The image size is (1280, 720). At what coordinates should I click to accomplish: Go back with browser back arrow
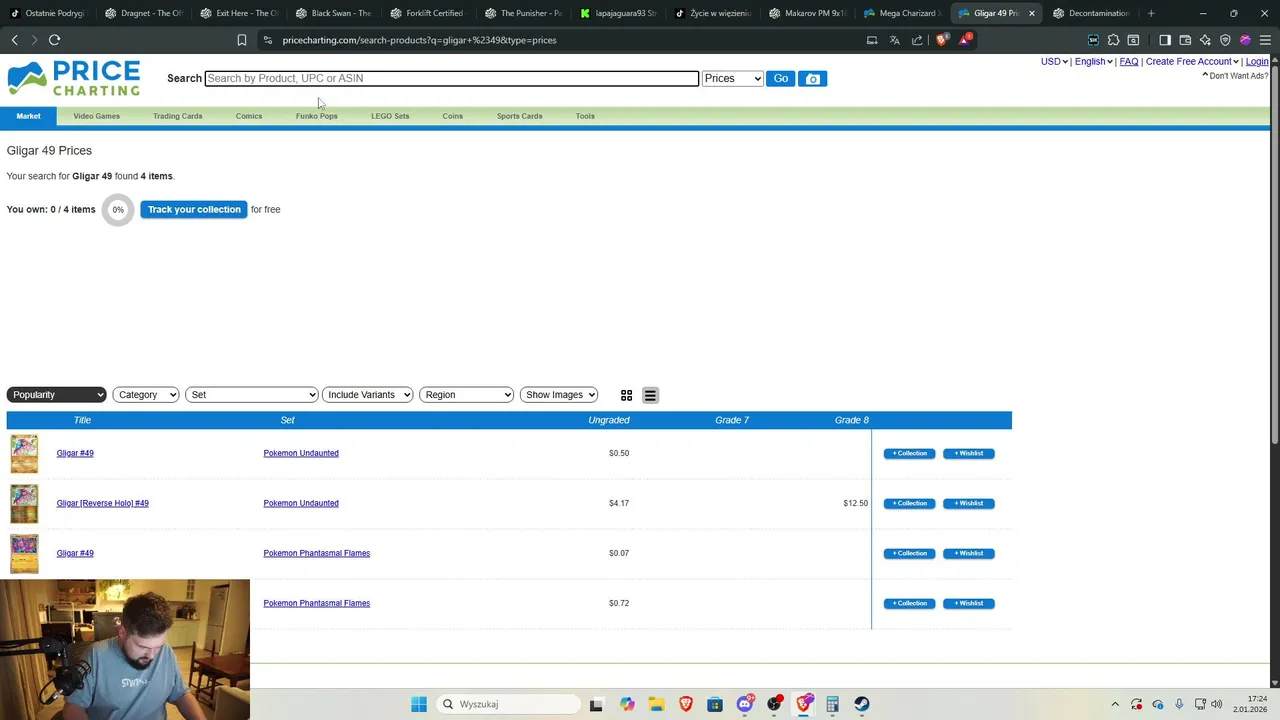(14, 40)
